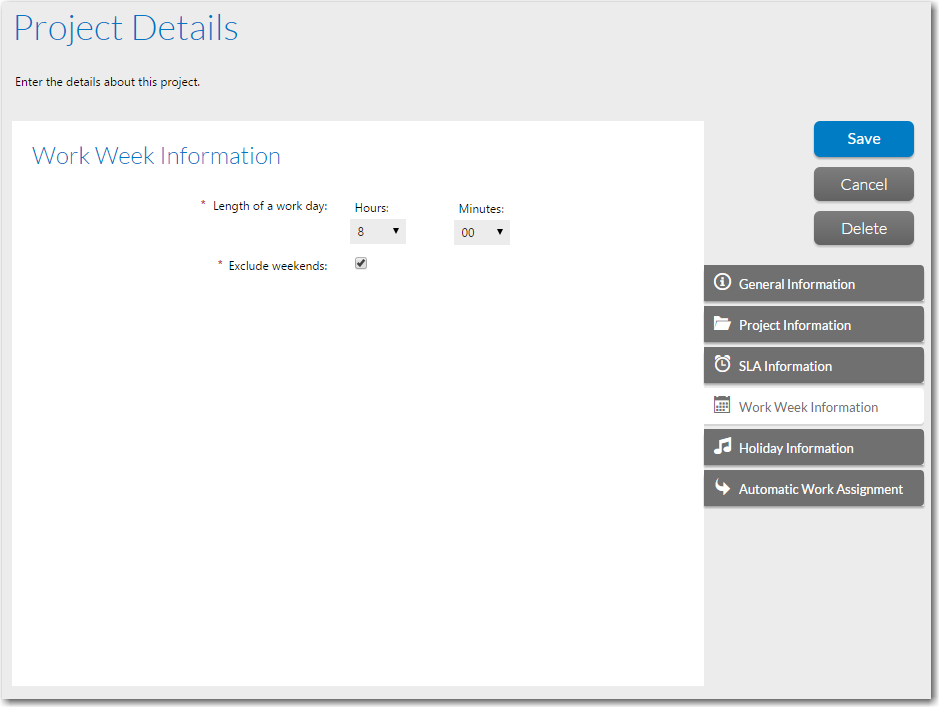Click the 'Exclude weekends:' field label
The height and width of the screenshot is (707, 939).
click(278, 266)
